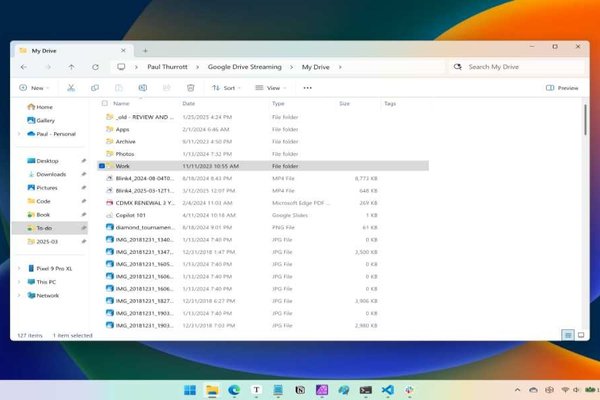Toggle the Preview pane
Image resolution: width=600 pixels, height=400 pixels.
tap(562, 88)
